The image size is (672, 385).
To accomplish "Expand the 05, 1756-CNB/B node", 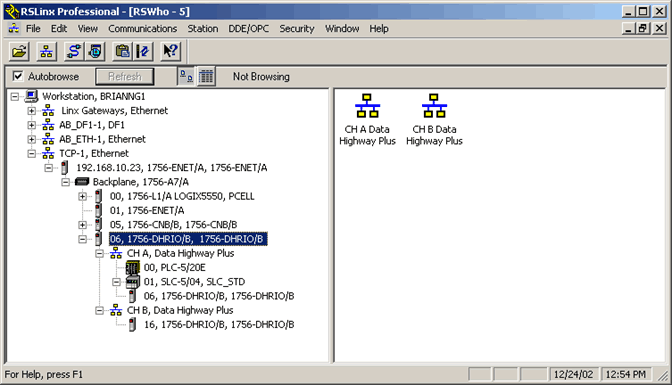I will coord(83,225).
